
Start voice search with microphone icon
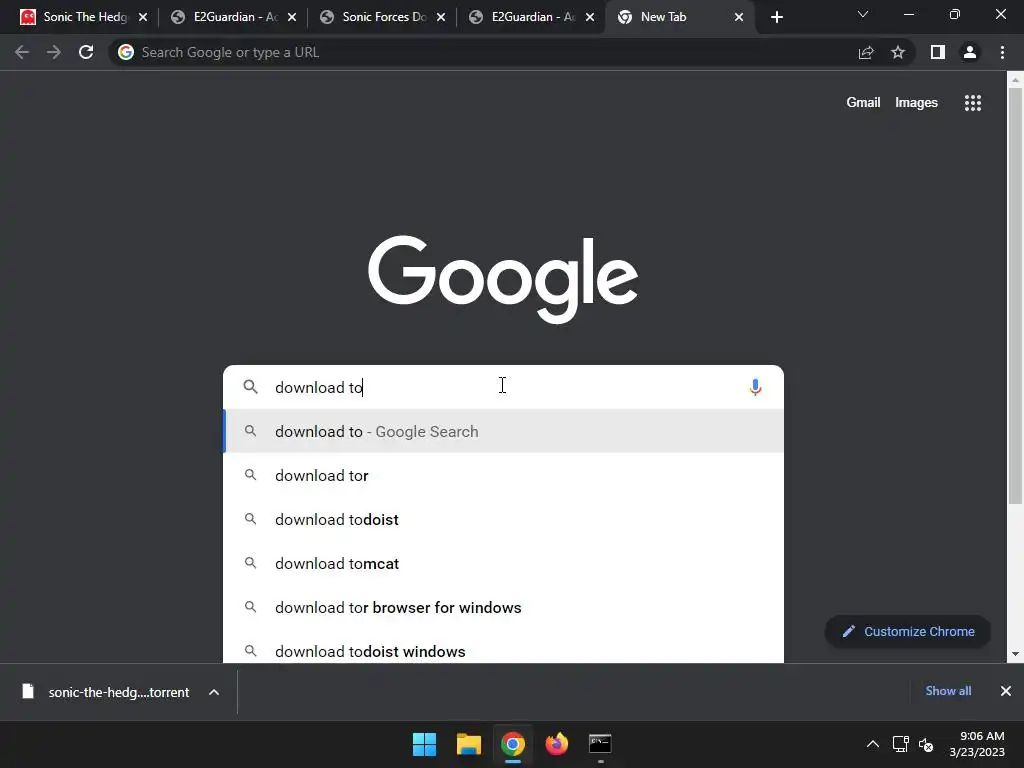click(x=755, y=387)
